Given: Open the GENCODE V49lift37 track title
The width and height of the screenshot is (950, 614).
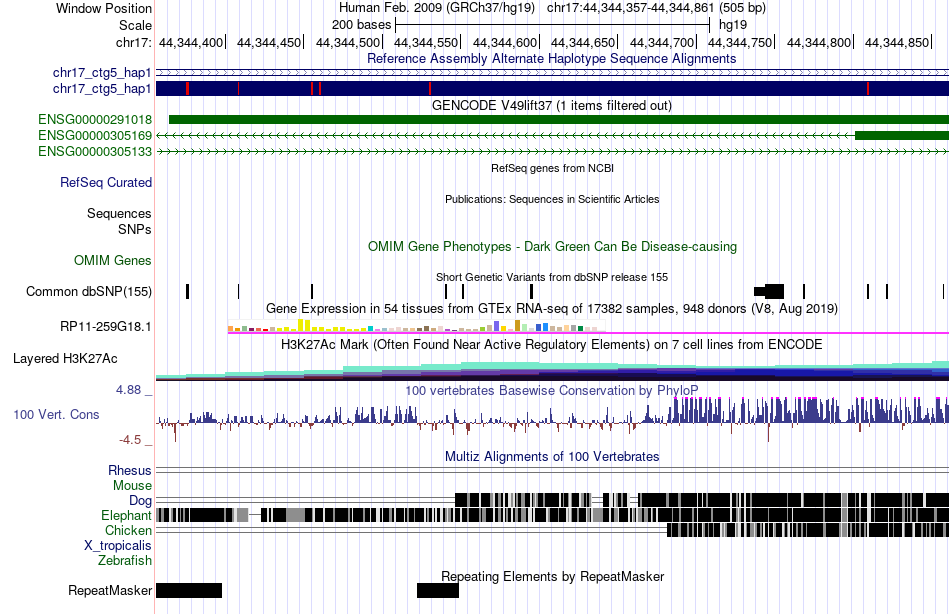Looking at the screenshot, I should tap(552, 105).
